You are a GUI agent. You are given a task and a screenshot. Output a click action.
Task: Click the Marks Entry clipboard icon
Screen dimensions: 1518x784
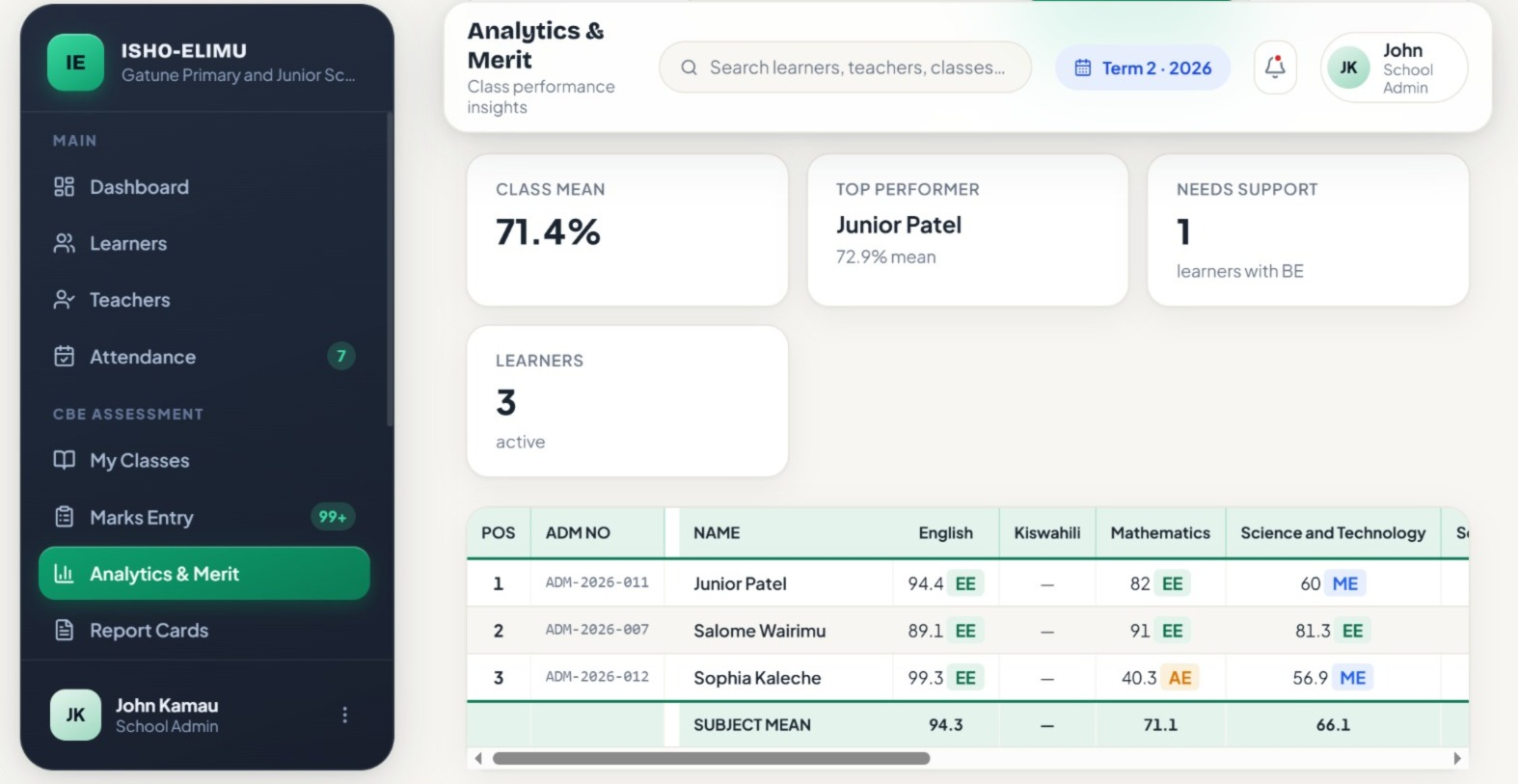[x=64, y=517]
